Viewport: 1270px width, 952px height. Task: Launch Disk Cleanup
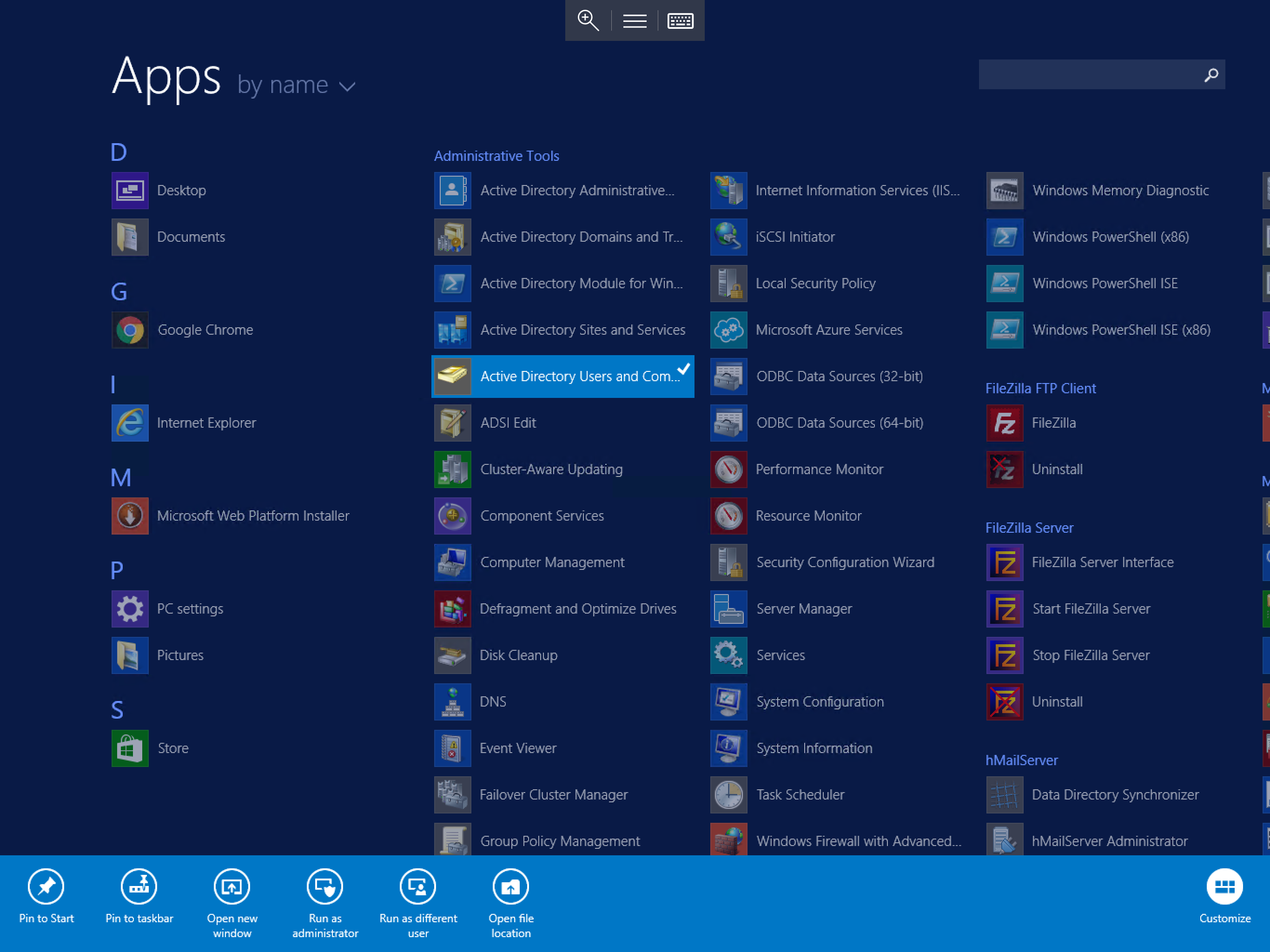point(562,656)
